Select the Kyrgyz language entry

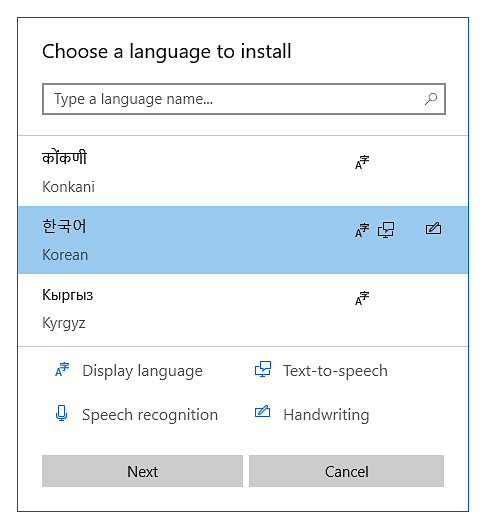(x=243, y=309)
